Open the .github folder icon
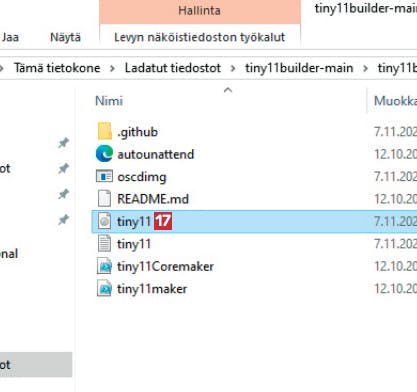The width and height of the screenshot is (417, 392). click(105, 131)
